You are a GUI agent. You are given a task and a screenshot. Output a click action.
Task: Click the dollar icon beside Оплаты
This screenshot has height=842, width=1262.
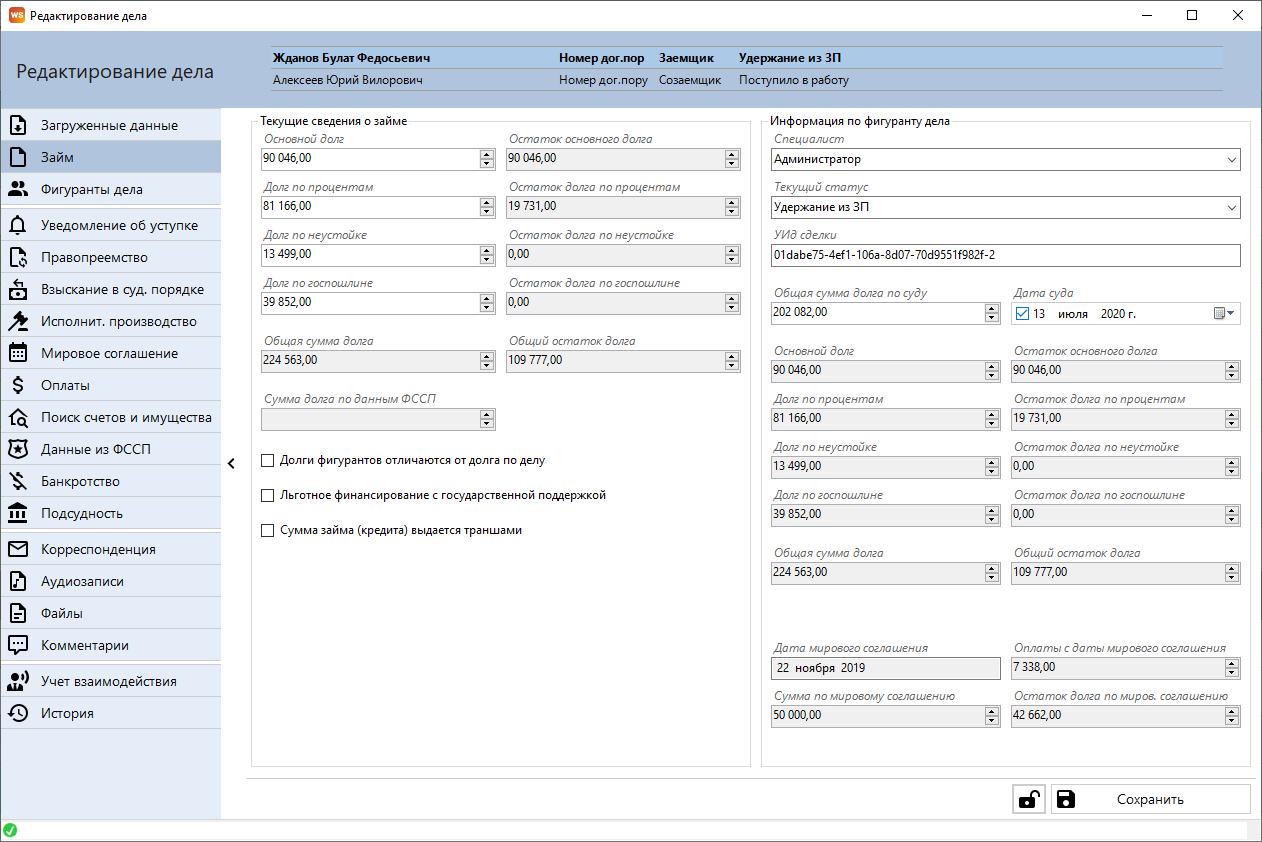pyautogui.click(x=18, y=385)
